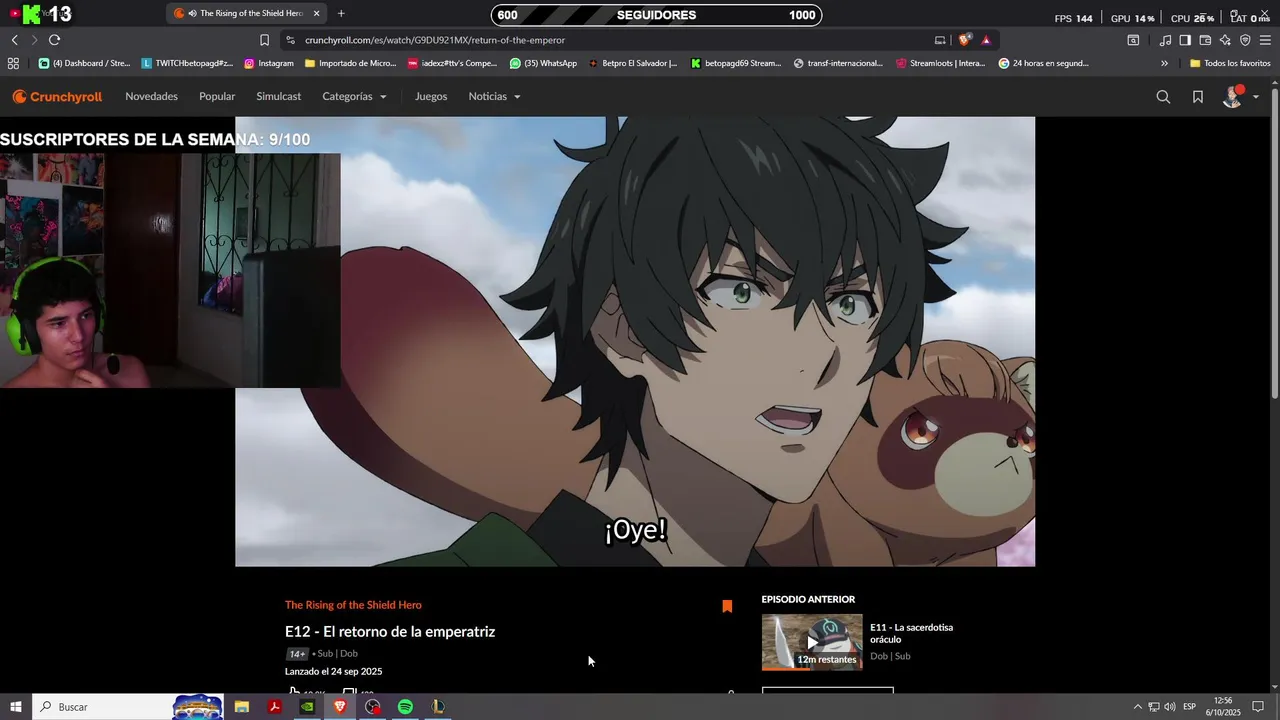The width and height of the screenshot is (1280, 720).
Task: Toggle the browser sidebar panel
Action: click(x=1185, y=40)
